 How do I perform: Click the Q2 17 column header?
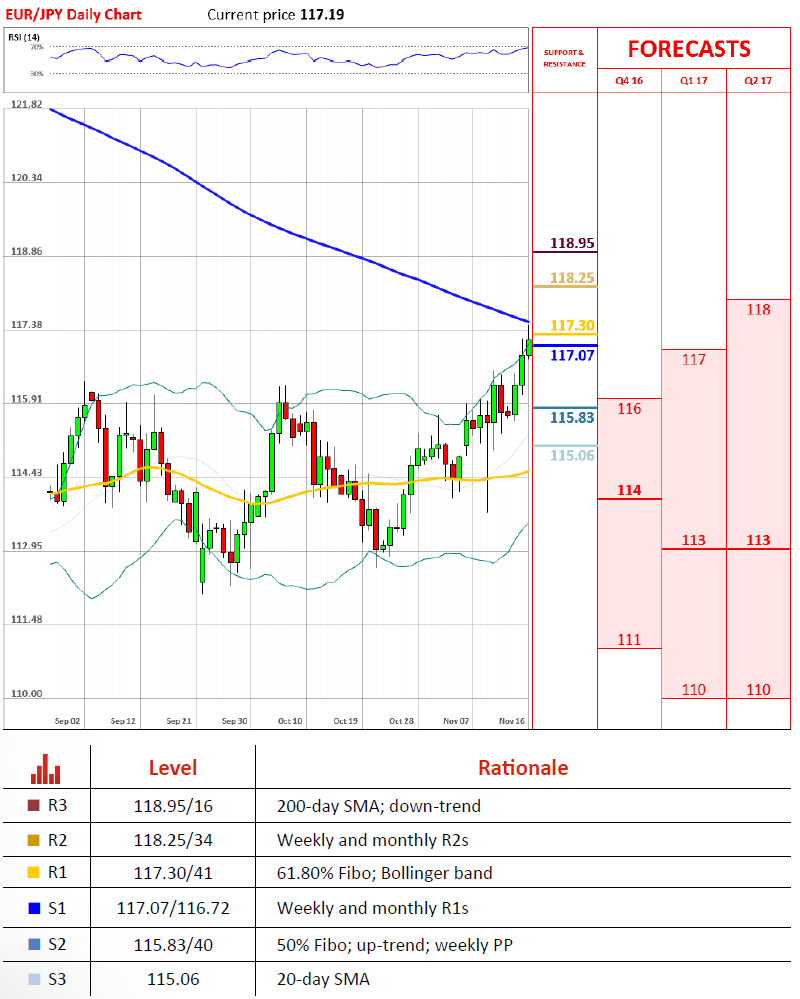pyautogui.click(x=758, y=81)
